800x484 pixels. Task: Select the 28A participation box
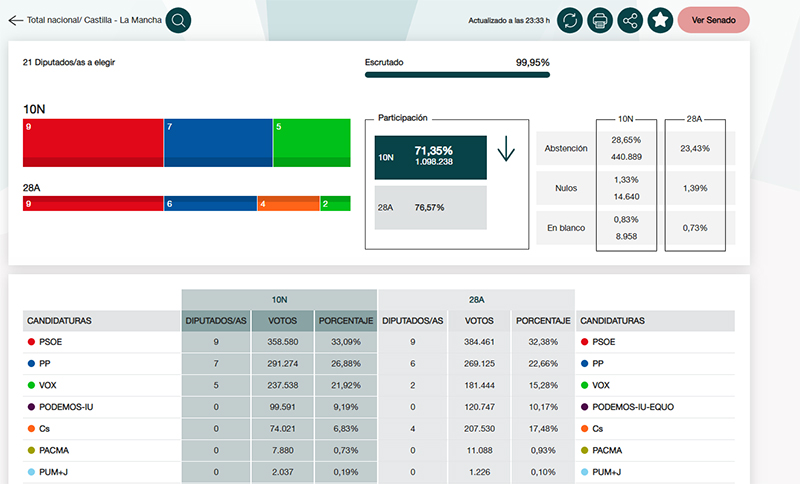(430, 207)
